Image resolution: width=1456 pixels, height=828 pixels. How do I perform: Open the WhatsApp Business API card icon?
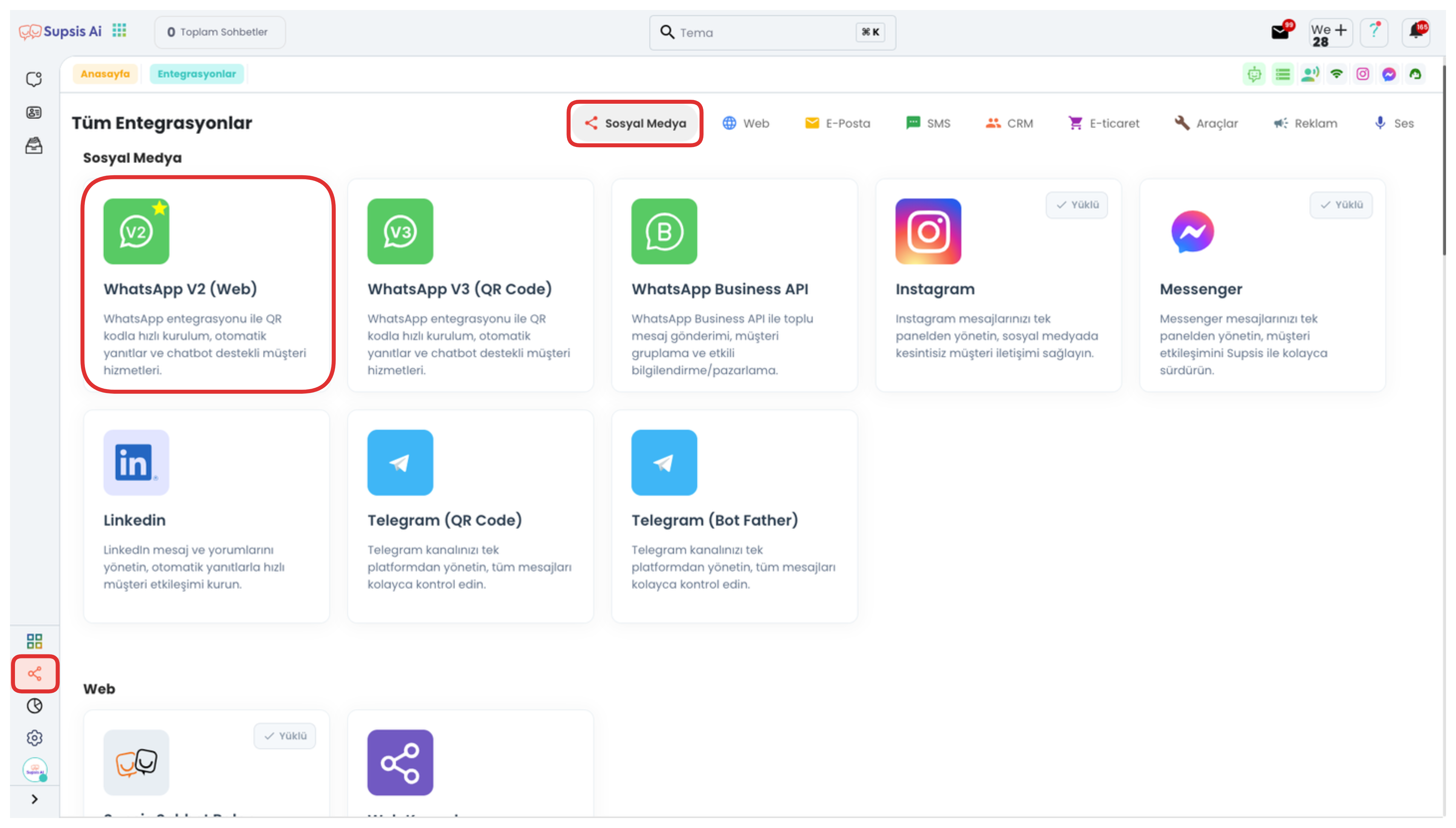click(664, 231)
